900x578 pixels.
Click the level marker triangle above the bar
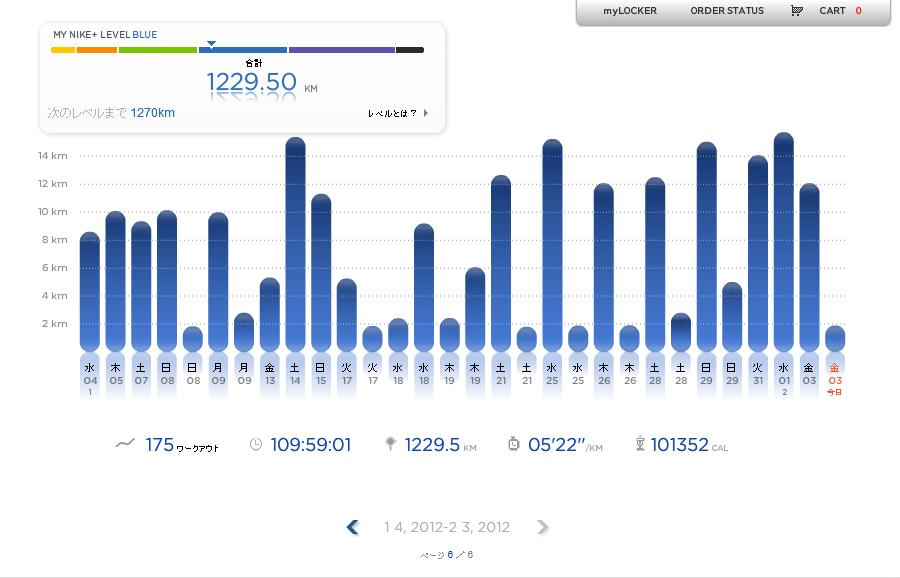pos(211,44)
